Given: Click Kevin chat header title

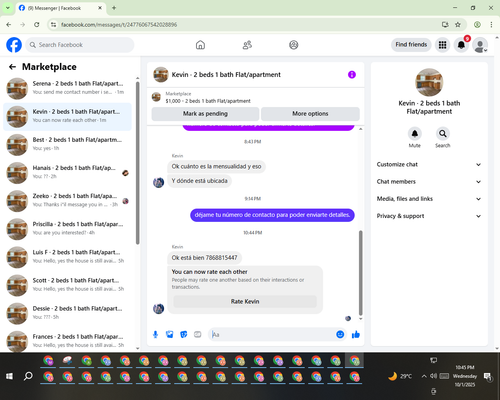Looking at the screenshot, I should click(226, 75).
